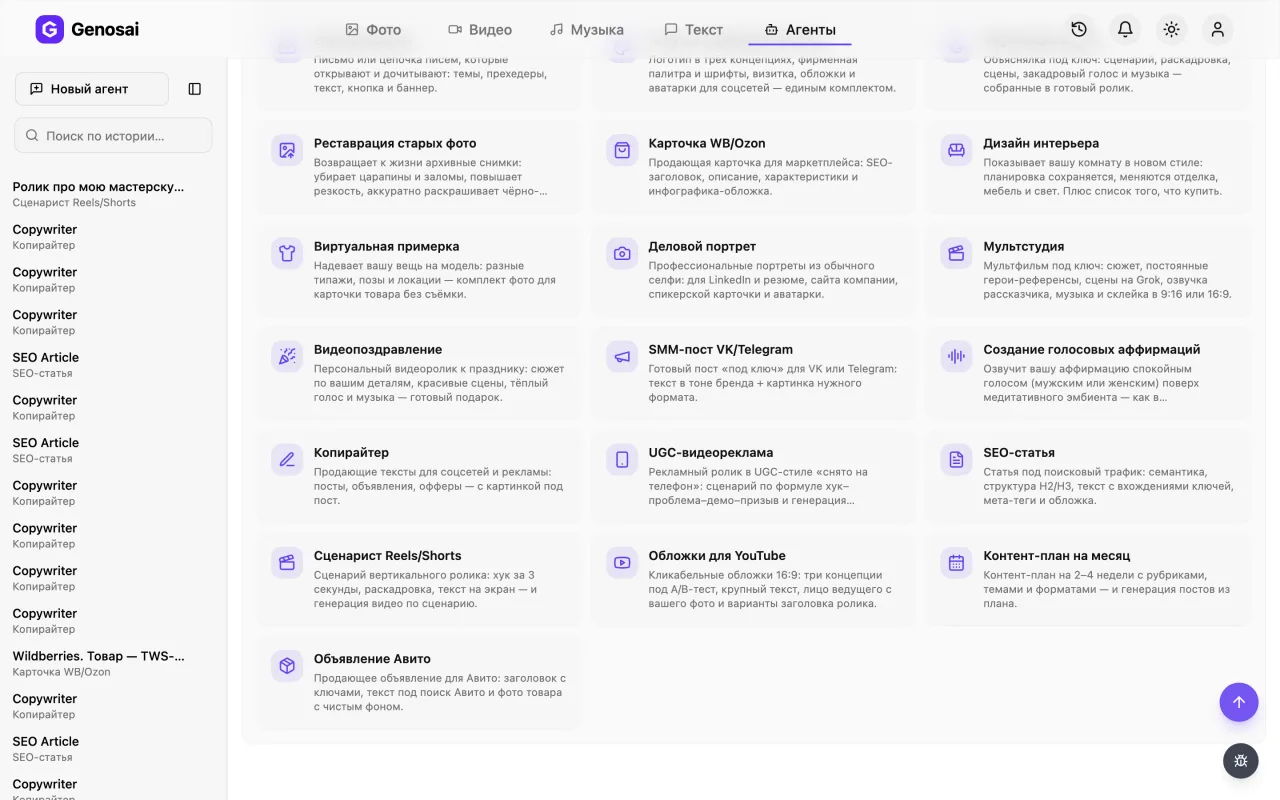
Task: Open SMM-пост VK/Telegram title
Action: [721, 349]
